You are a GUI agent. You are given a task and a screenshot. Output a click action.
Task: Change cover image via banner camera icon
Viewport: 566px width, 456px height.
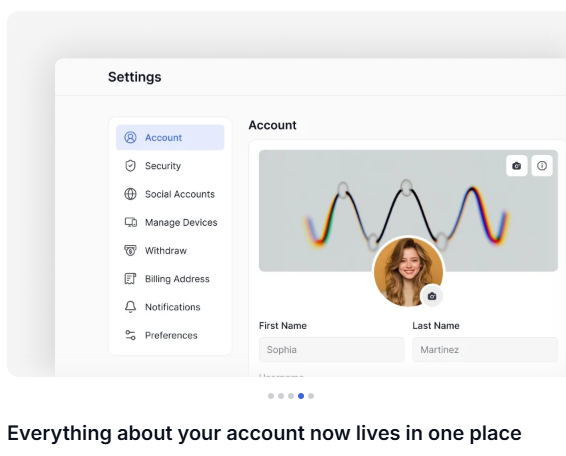coord(517,166)
